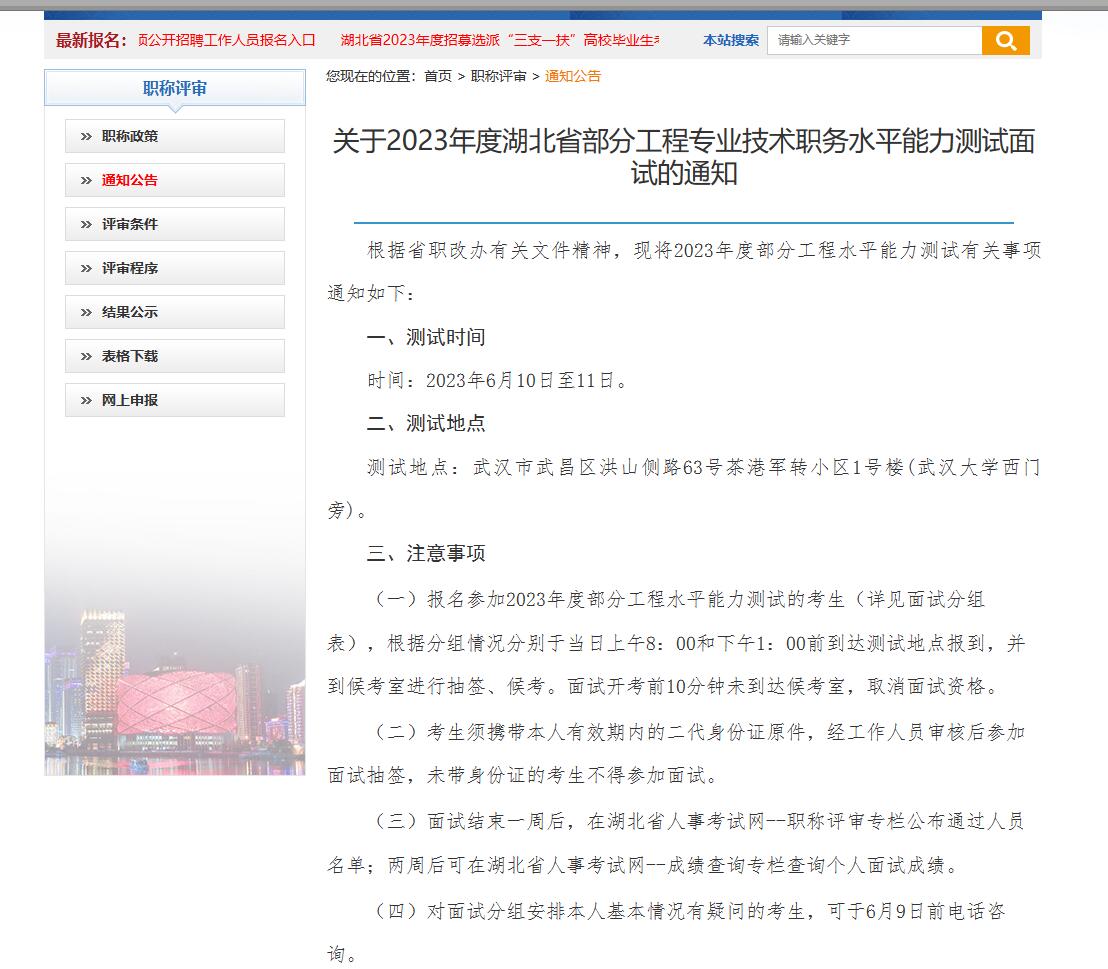Image resolution: width=1108 pixels, height=969 pixels.
Task: Click the double-chevron icon beside 职称政策
Action: (86, 136)
